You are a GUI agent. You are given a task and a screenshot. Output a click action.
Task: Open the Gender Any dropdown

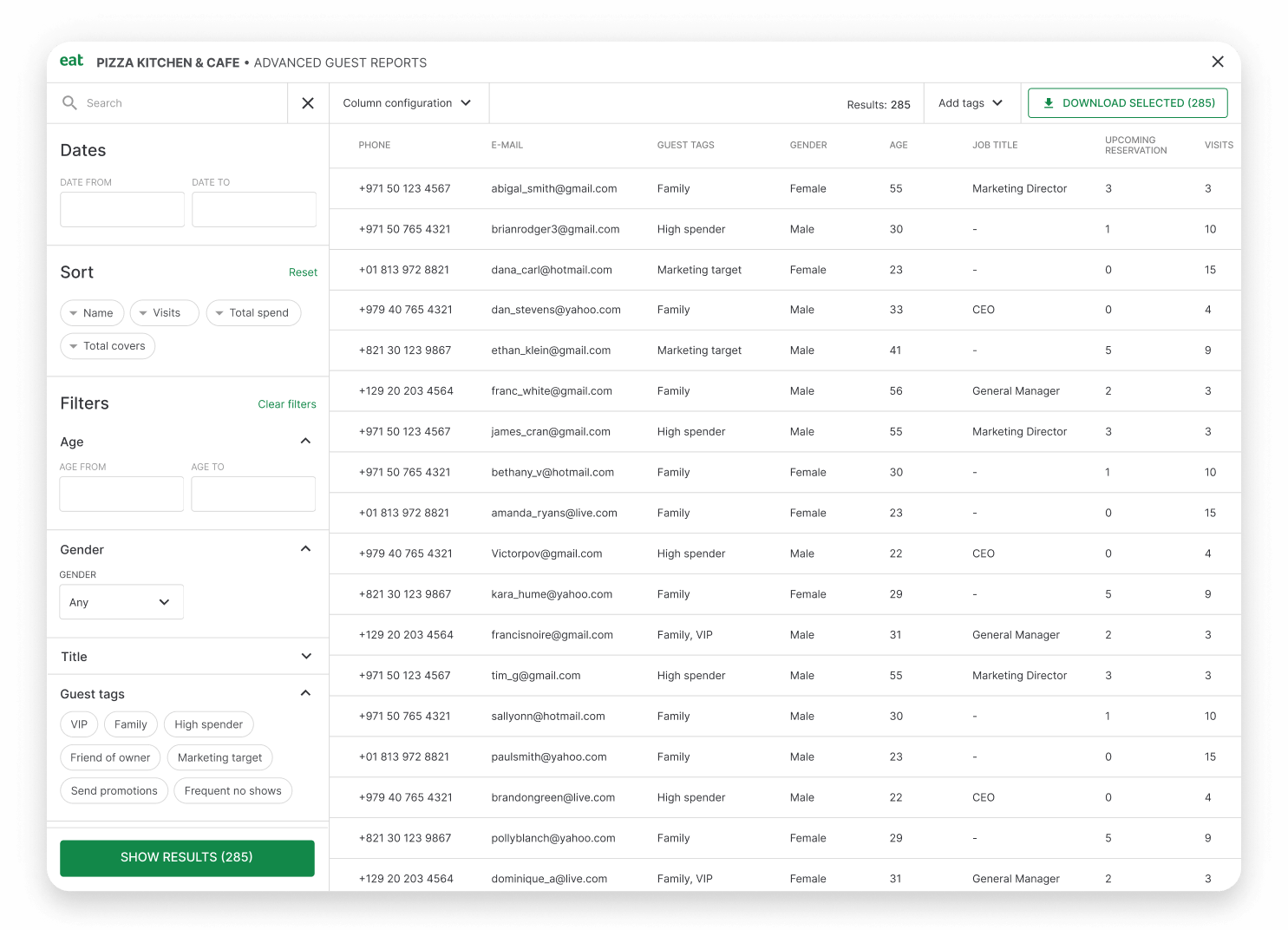[121, 601]
